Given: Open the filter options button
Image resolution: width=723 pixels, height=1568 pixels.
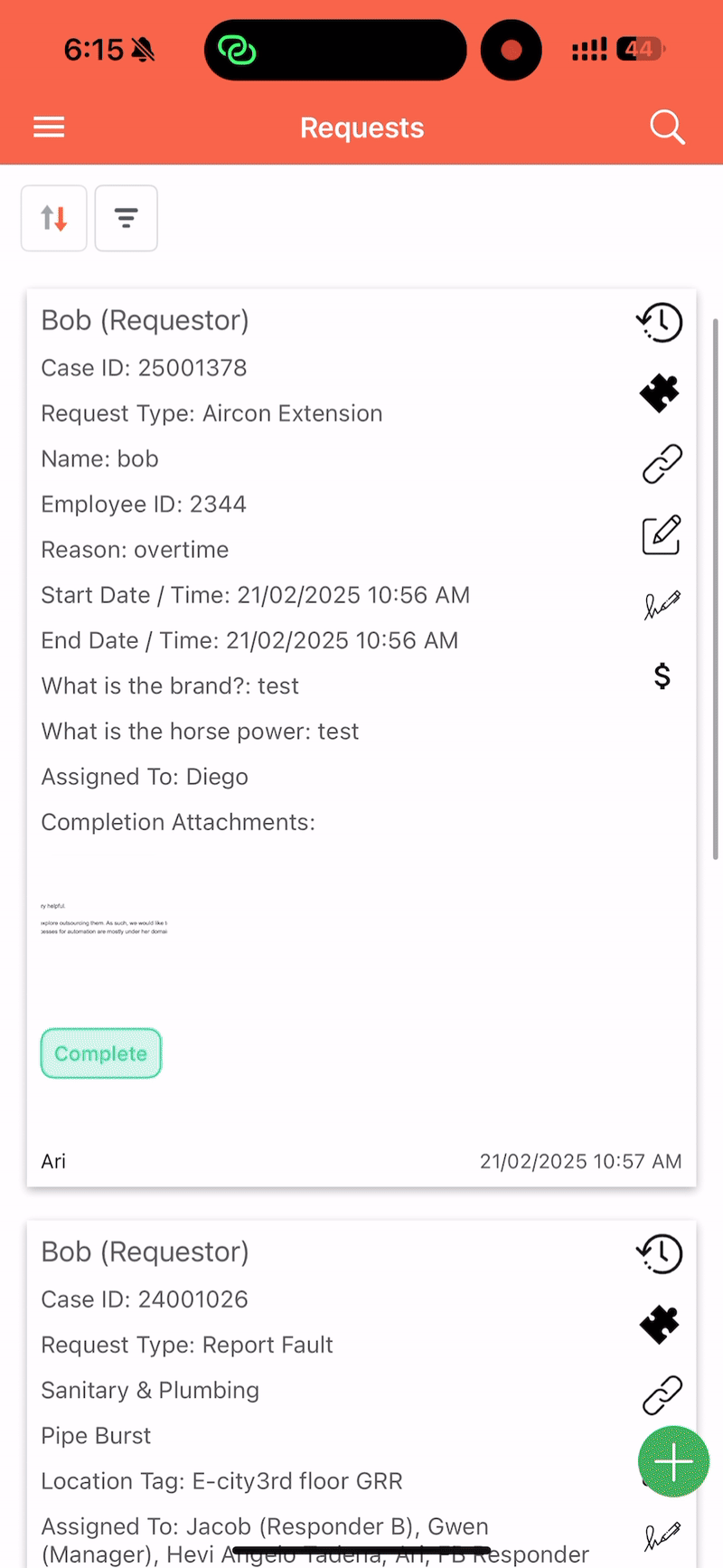Looking at the screenshot, I should pos(126,218).
